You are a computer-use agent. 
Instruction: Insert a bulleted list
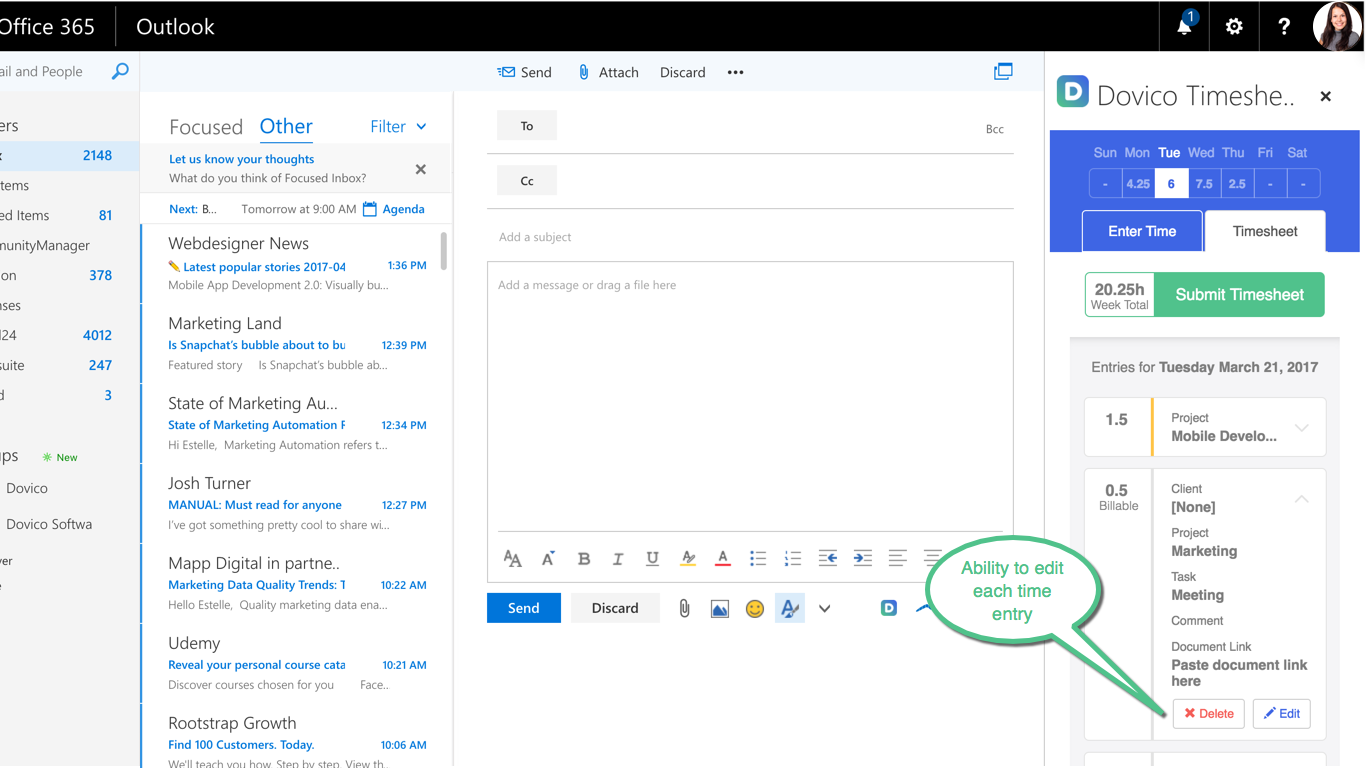point(758,559)
